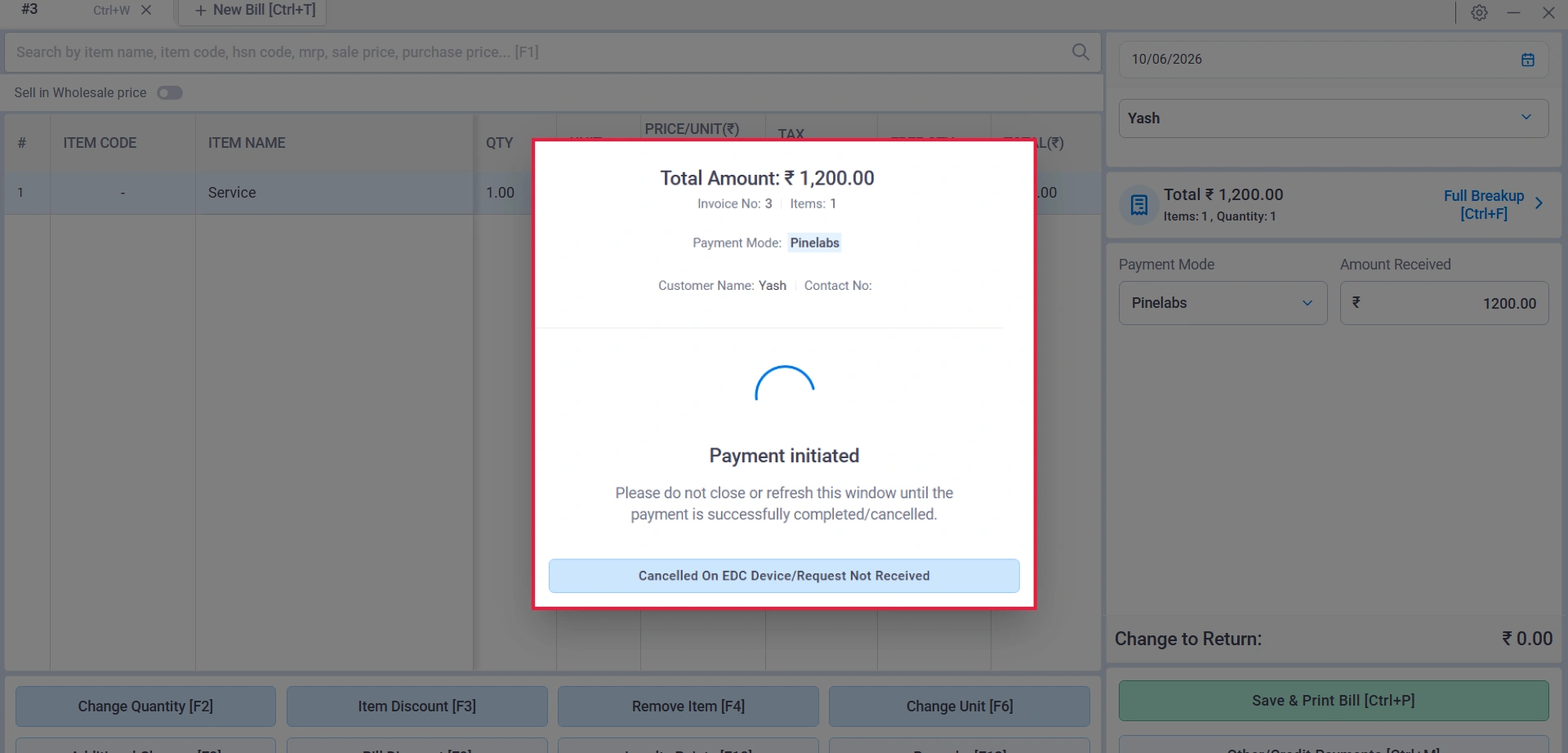Click the Total Amount ₹ 1,200.00 heading
Viewport: 1568px width, 753px height.
click(768, 178)
